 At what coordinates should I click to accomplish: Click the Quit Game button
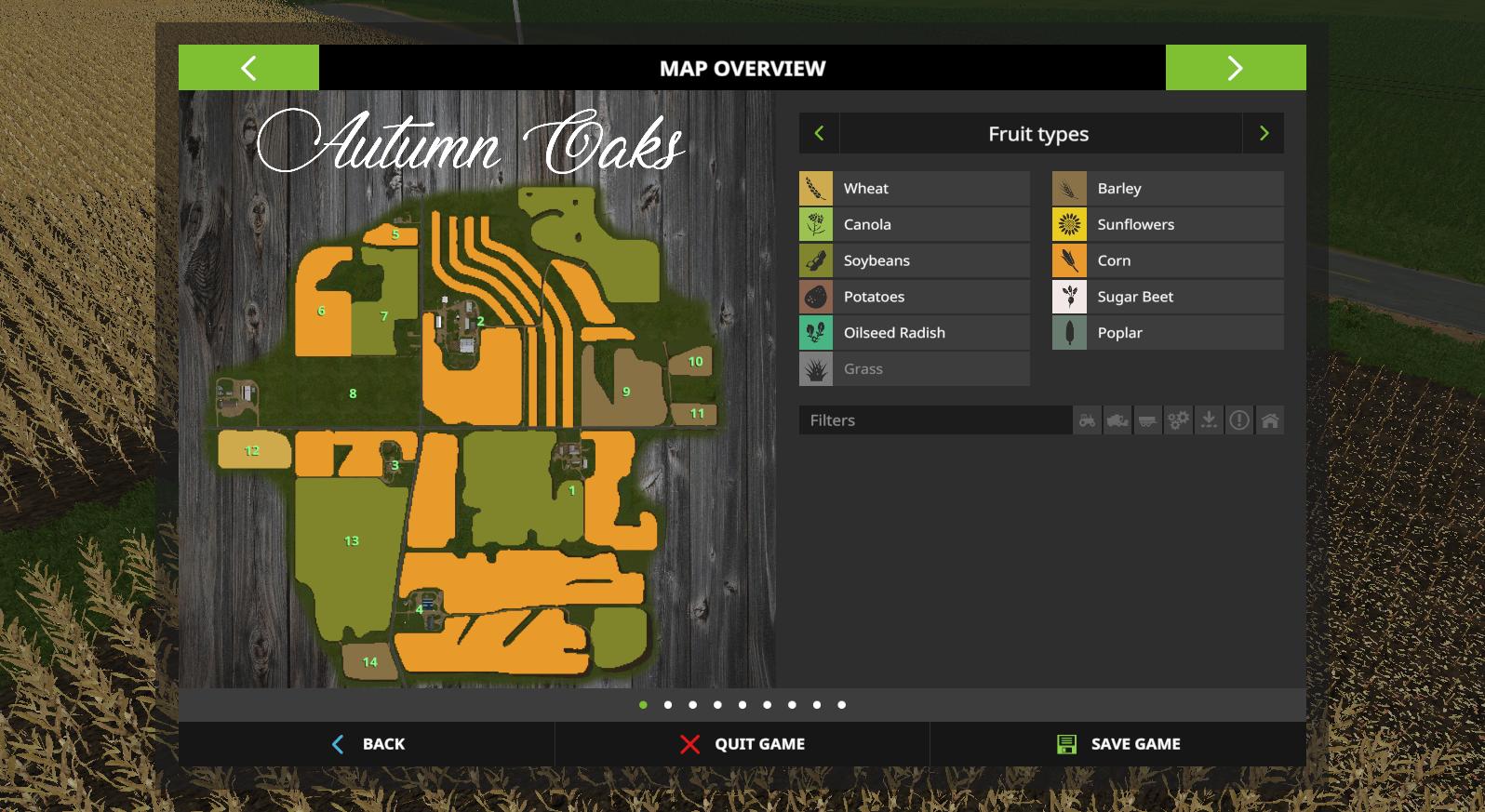742,744
